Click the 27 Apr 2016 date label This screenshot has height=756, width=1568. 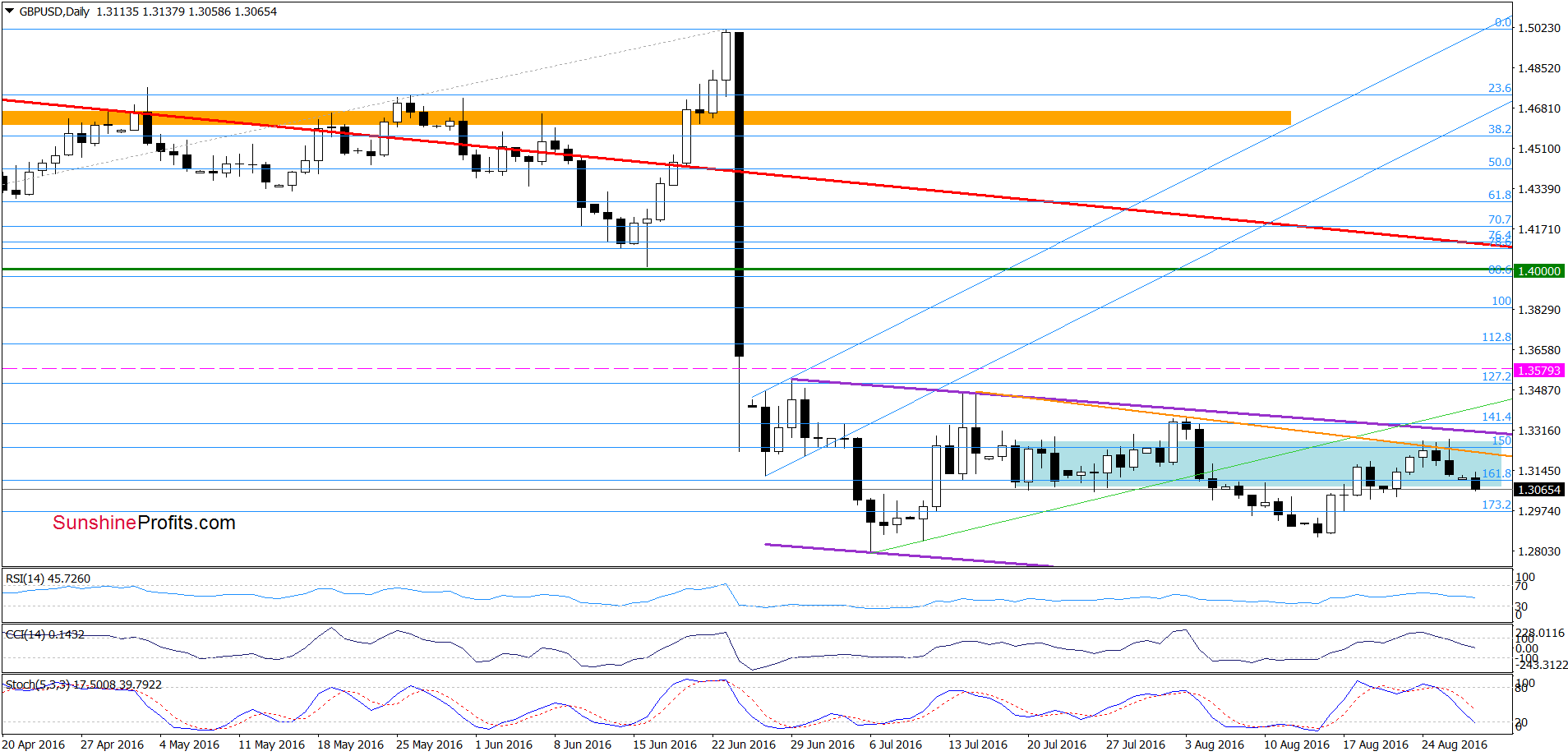[113, 744]
